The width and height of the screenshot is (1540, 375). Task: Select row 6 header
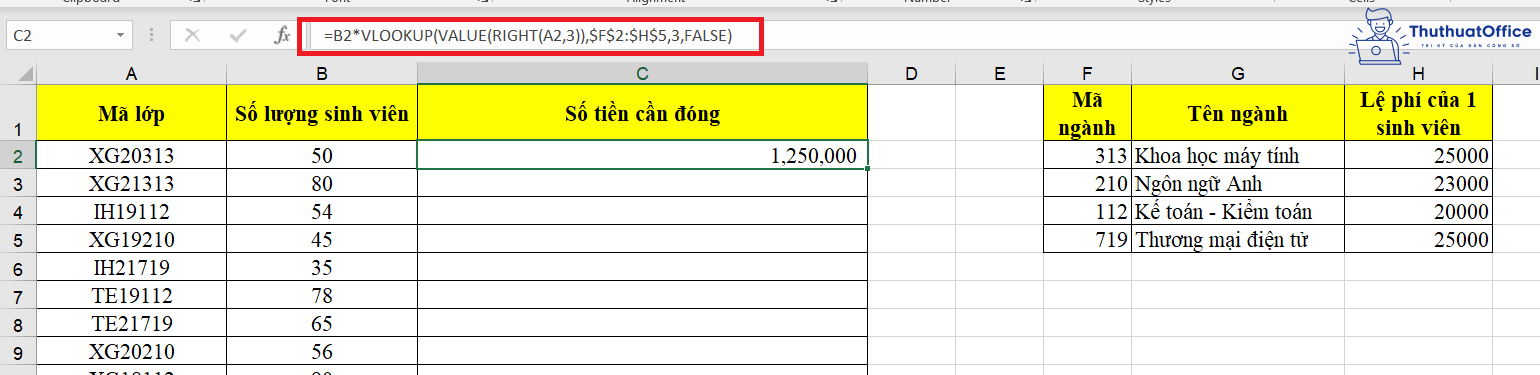(x=18, y=267)
